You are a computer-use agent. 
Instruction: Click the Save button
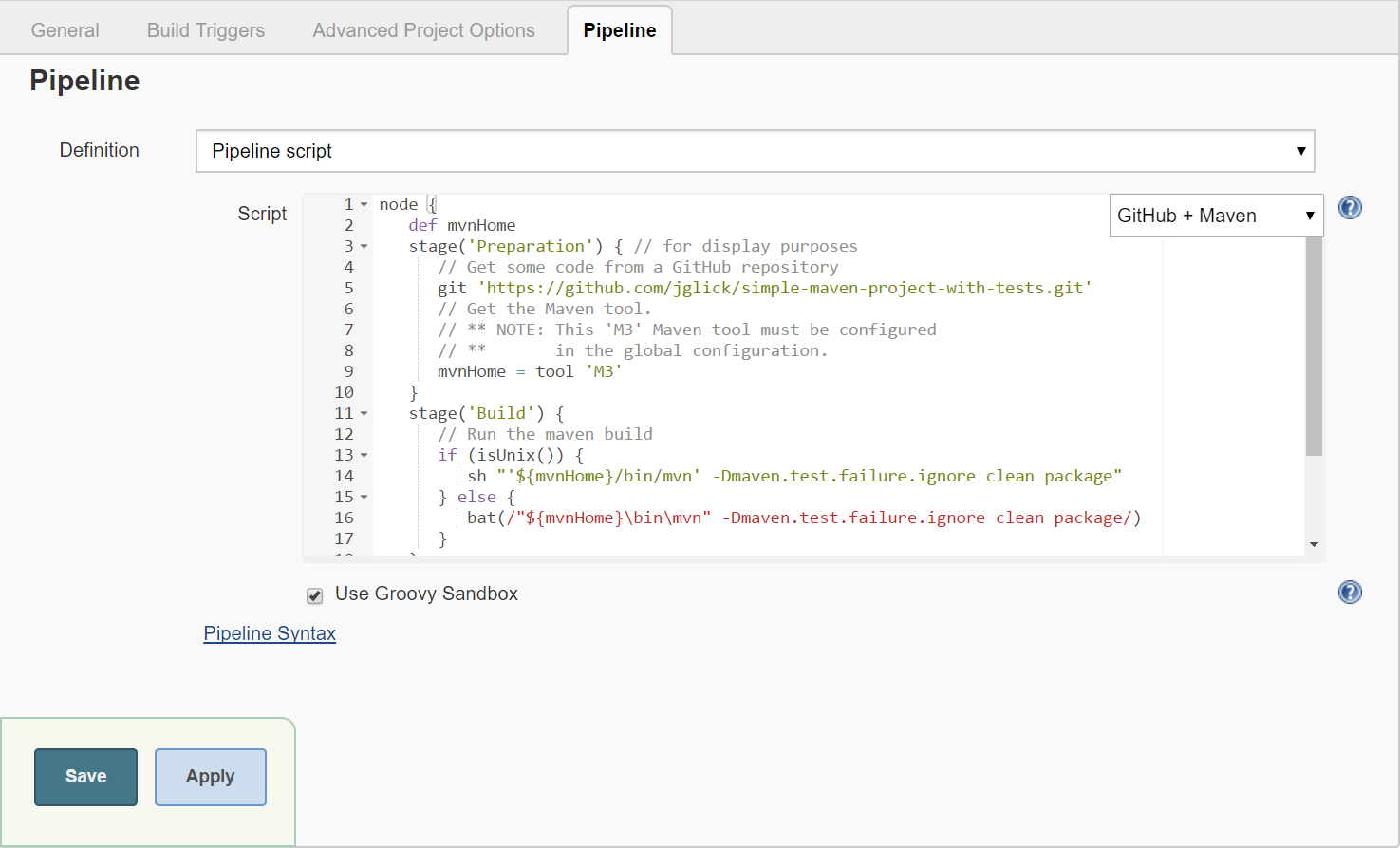[x=85, y=777]
